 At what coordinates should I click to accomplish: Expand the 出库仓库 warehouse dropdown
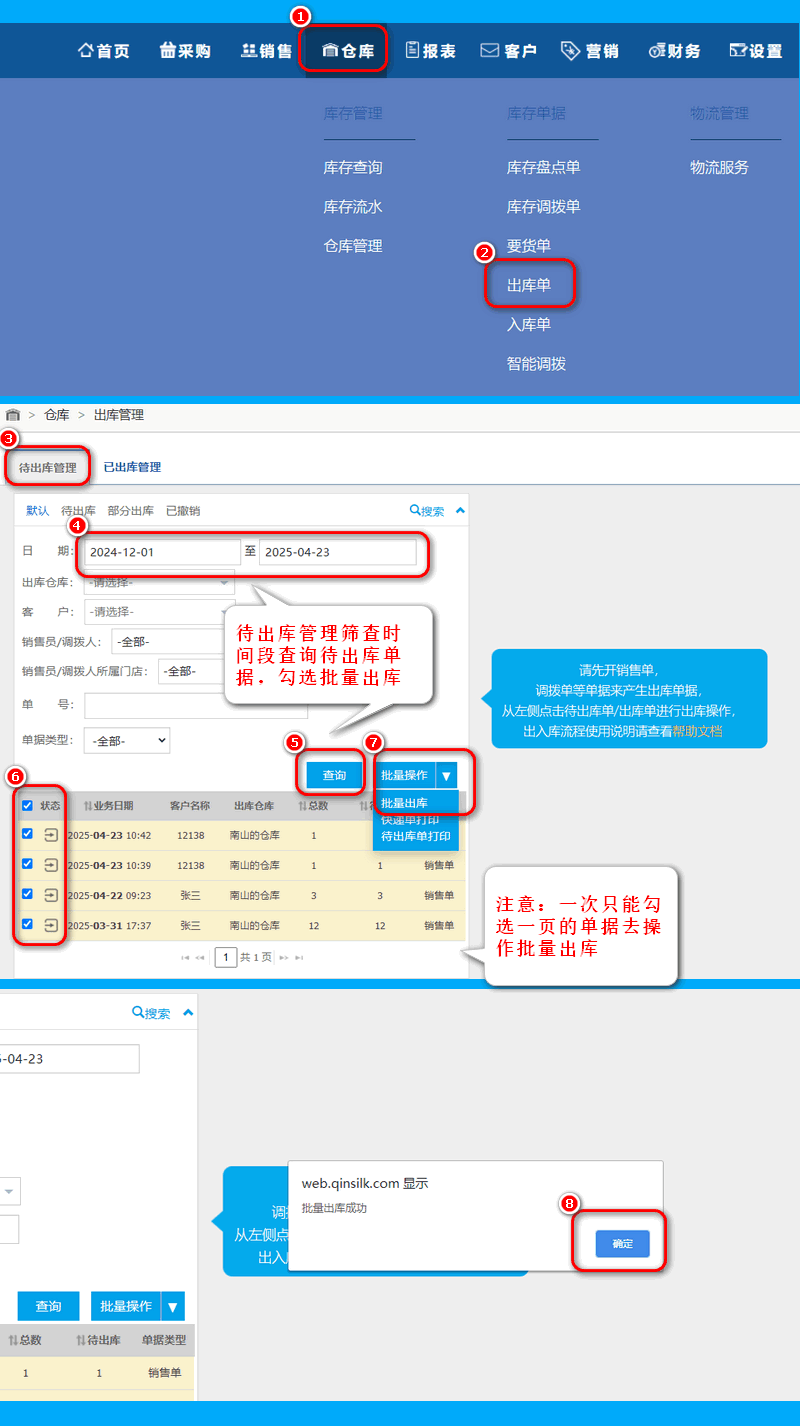pyautogui.click(x=160, y=582)
